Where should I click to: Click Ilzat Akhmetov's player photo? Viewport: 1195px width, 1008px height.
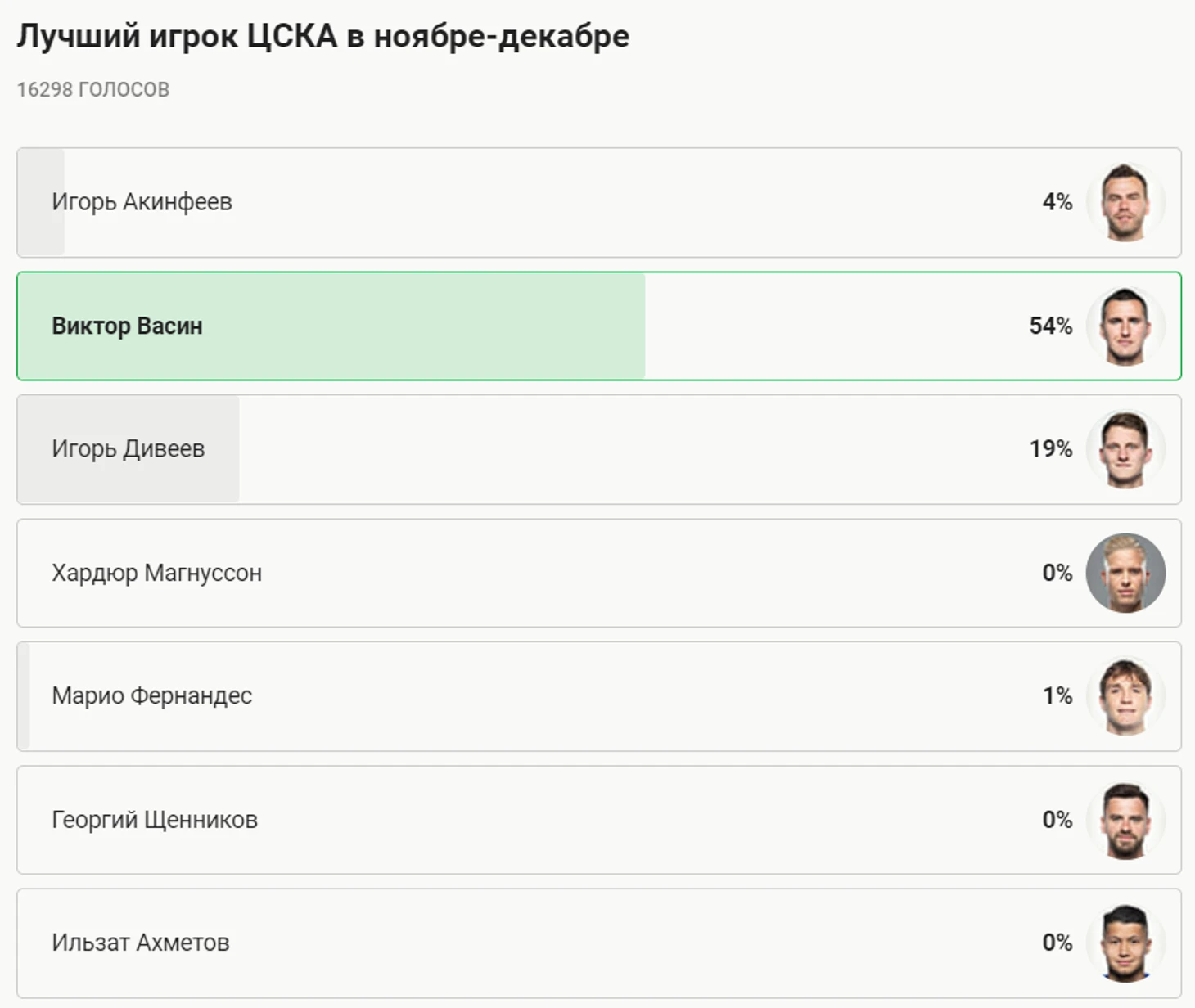tap(1125, 943)
